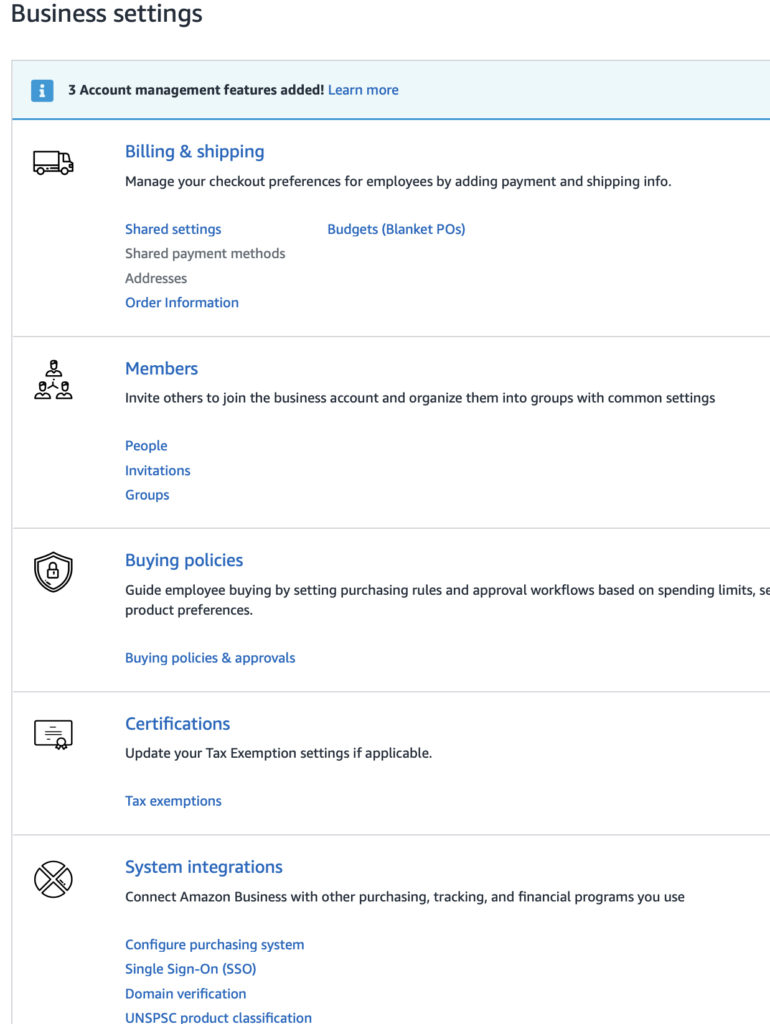Open Single Sign-On (SSO) settings
This screenshot has height=1024, width=770.
click(191, 969)
